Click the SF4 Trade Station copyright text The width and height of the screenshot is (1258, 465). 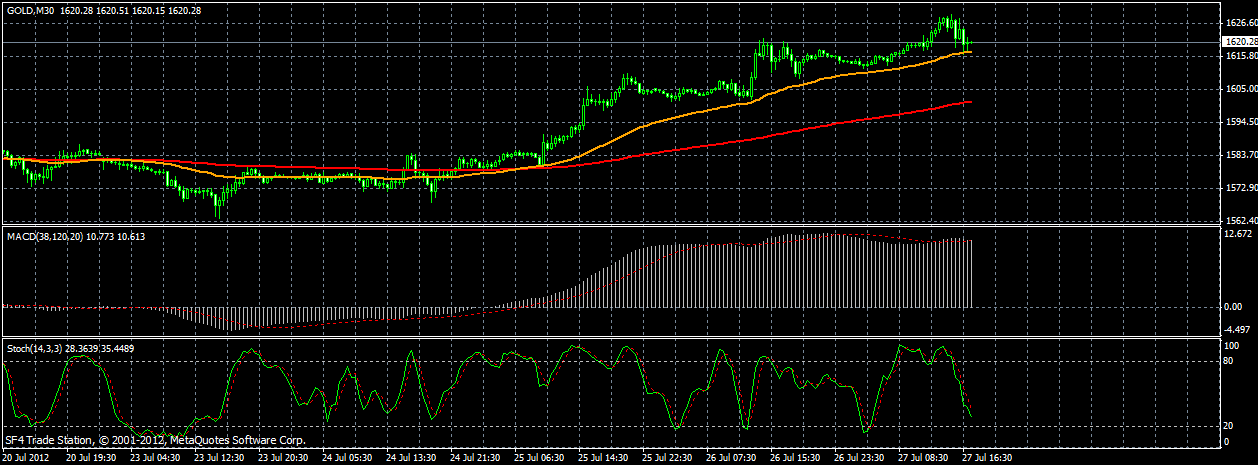155,440
